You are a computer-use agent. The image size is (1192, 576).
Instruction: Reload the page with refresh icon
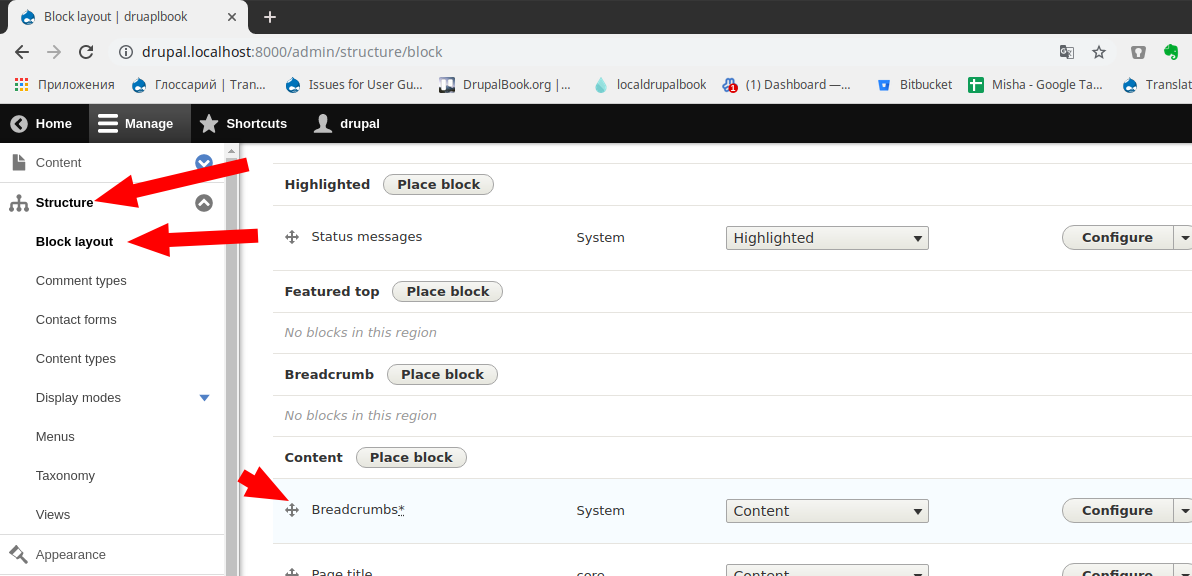[87, 52]
